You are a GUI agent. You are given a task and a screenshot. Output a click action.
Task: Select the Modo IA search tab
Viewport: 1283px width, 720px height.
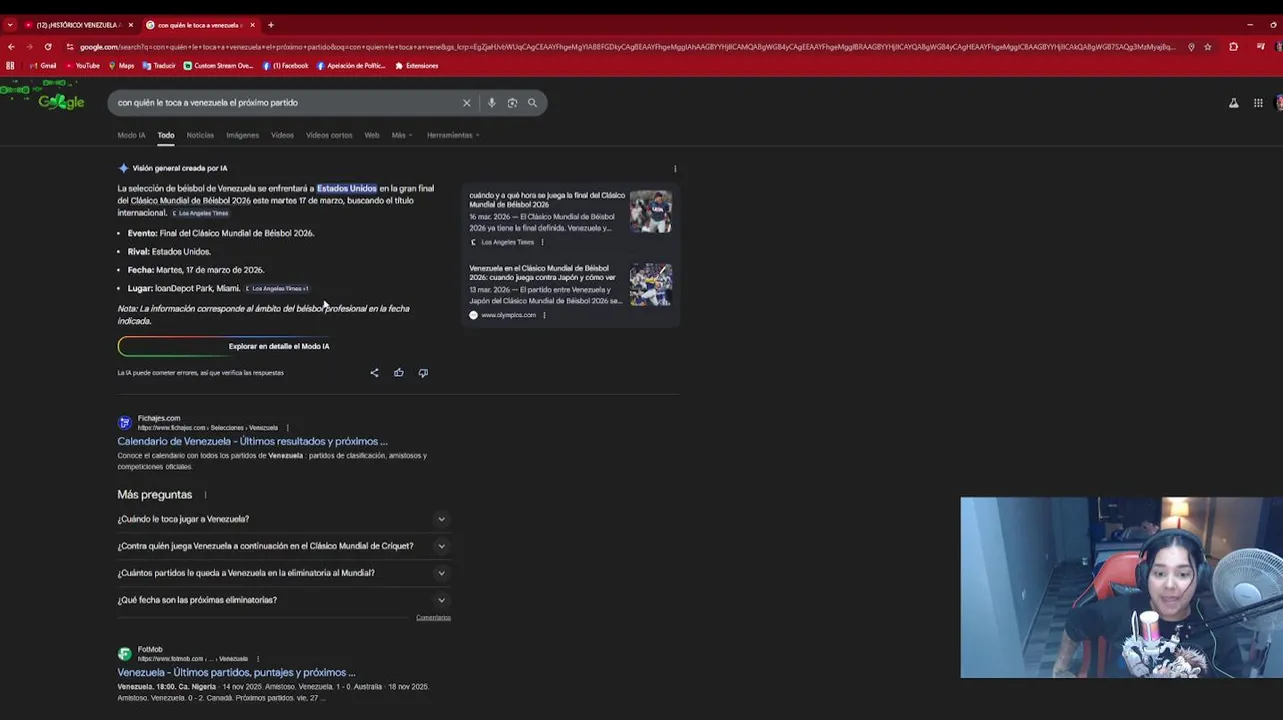coord(131,135)
